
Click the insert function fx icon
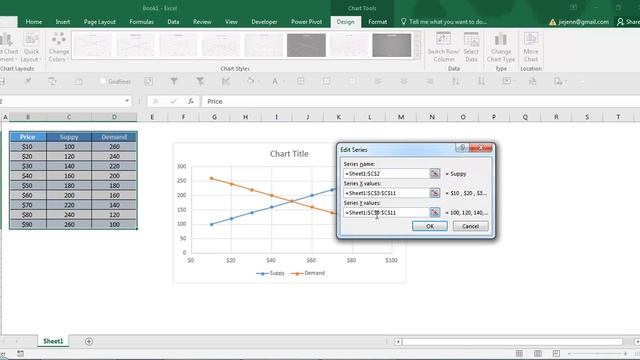click(x=191, y=101)
